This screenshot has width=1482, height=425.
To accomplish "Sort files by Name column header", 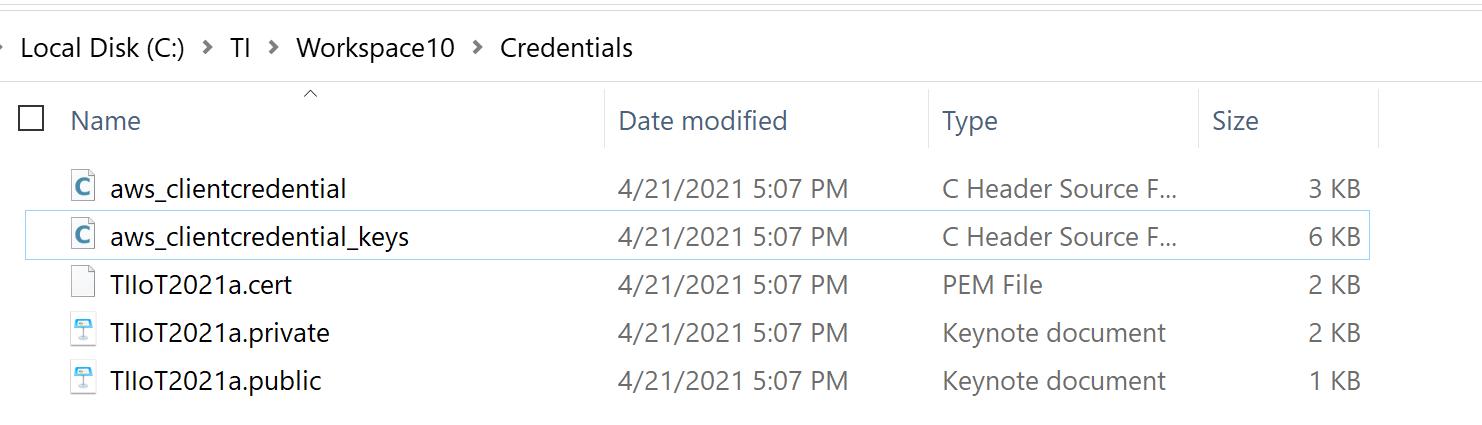I will click(x=106, y=121).
